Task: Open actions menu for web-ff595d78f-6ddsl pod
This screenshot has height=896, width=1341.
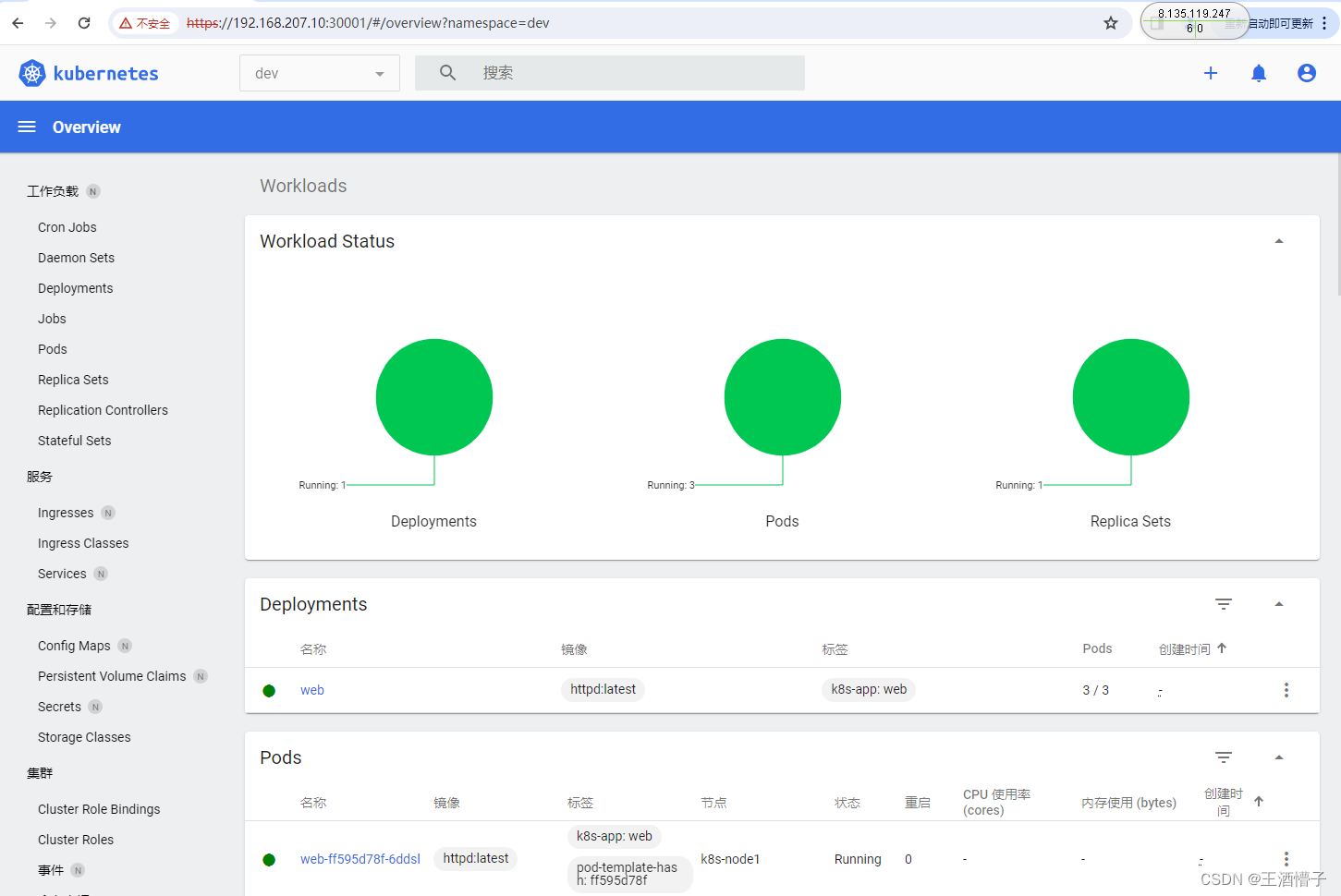Action: click(1286, 859)
